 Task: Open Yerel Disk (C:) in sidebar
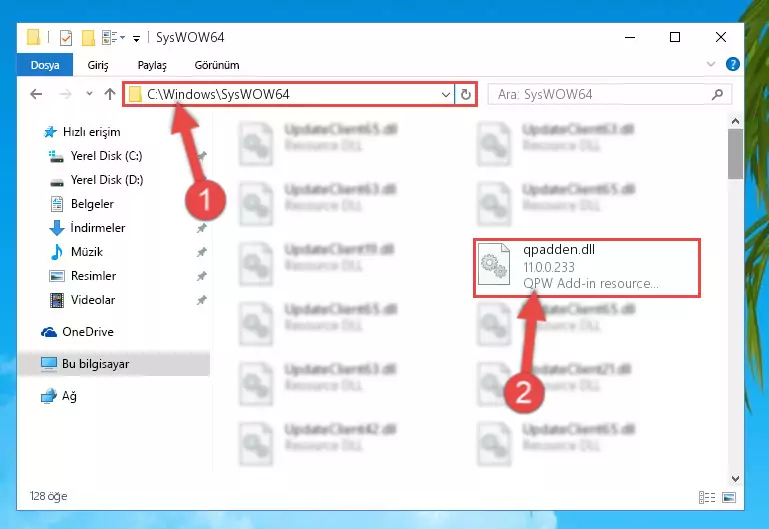click(96, 156)
